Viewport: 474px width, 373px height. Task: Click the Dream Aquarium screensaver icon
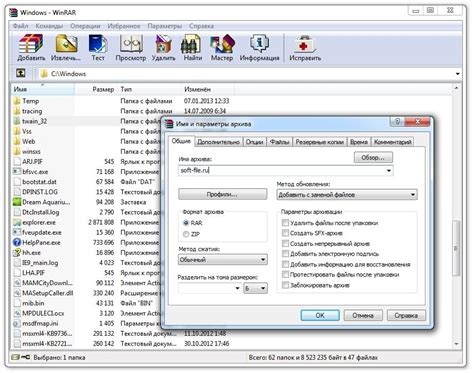pyautogui.click(x=17, y=202)
